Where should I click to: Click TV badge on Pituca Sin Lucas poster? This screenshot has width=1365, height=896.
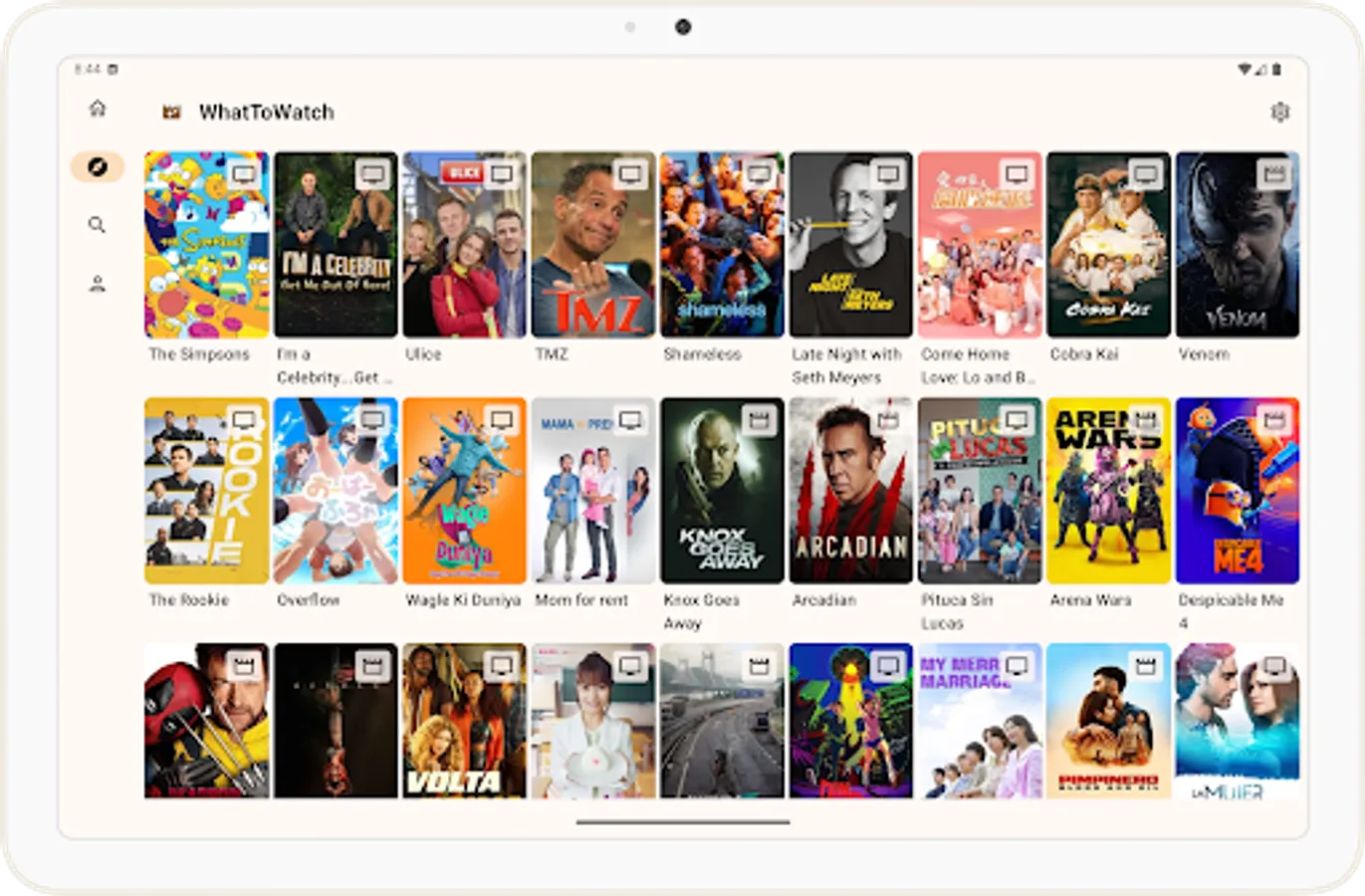[1017, 421]
